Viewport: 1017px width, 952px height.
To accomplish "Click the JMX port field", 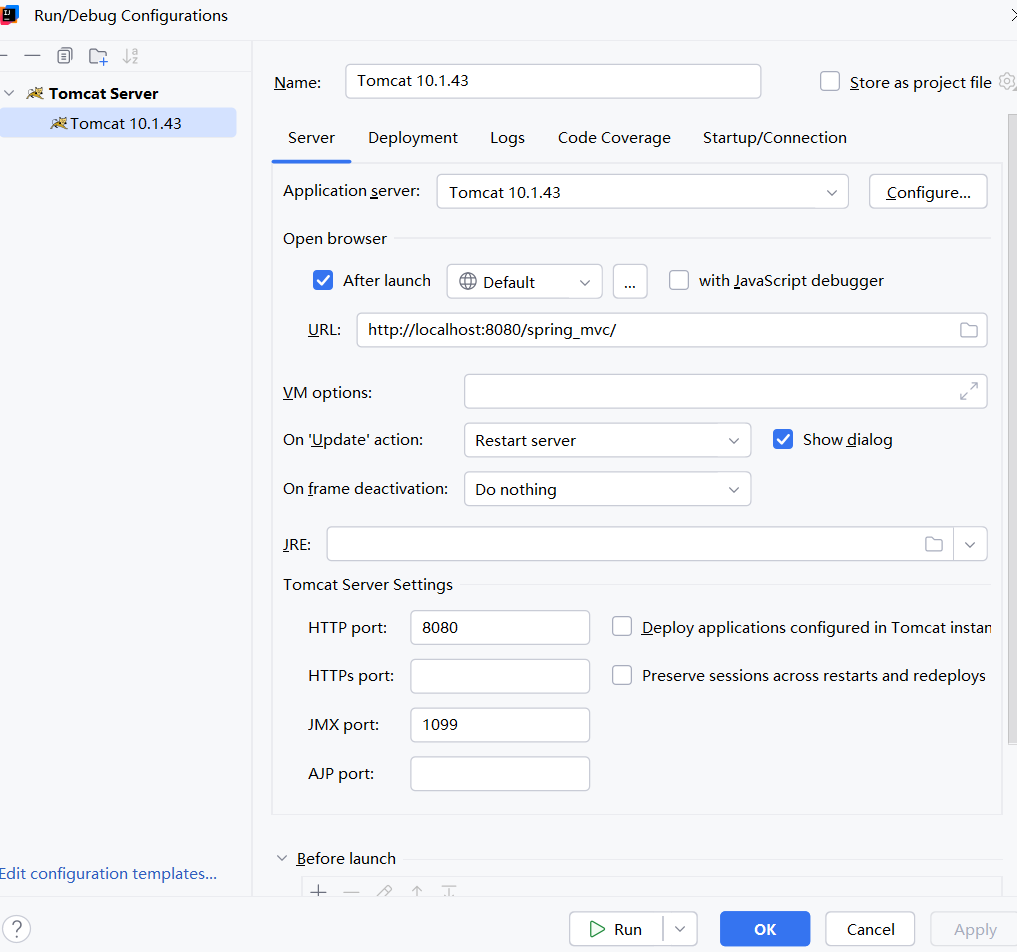I will 499,724.
